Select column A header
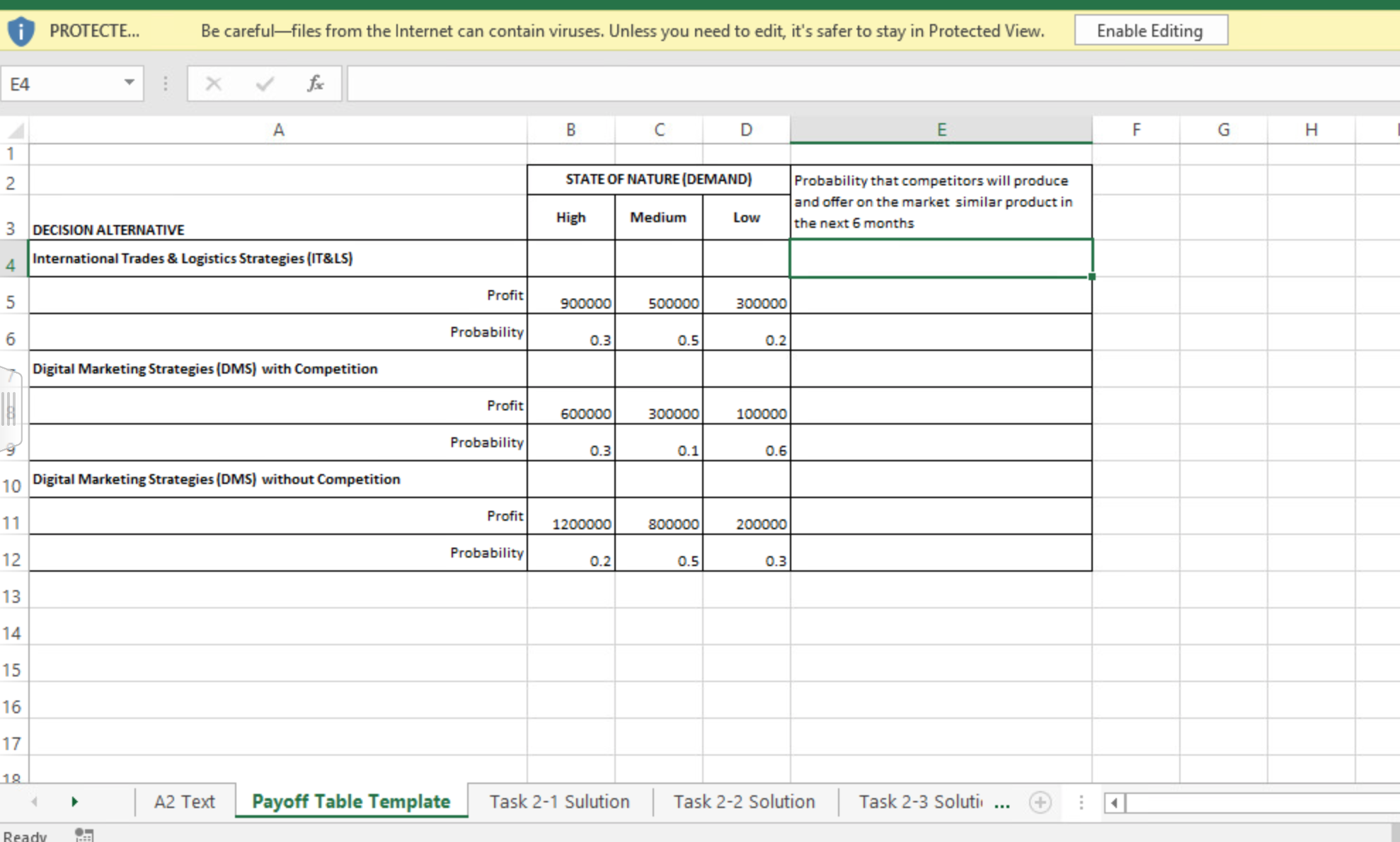The width and height of the screenshot is (1400, 842). [x=278, y=130]
